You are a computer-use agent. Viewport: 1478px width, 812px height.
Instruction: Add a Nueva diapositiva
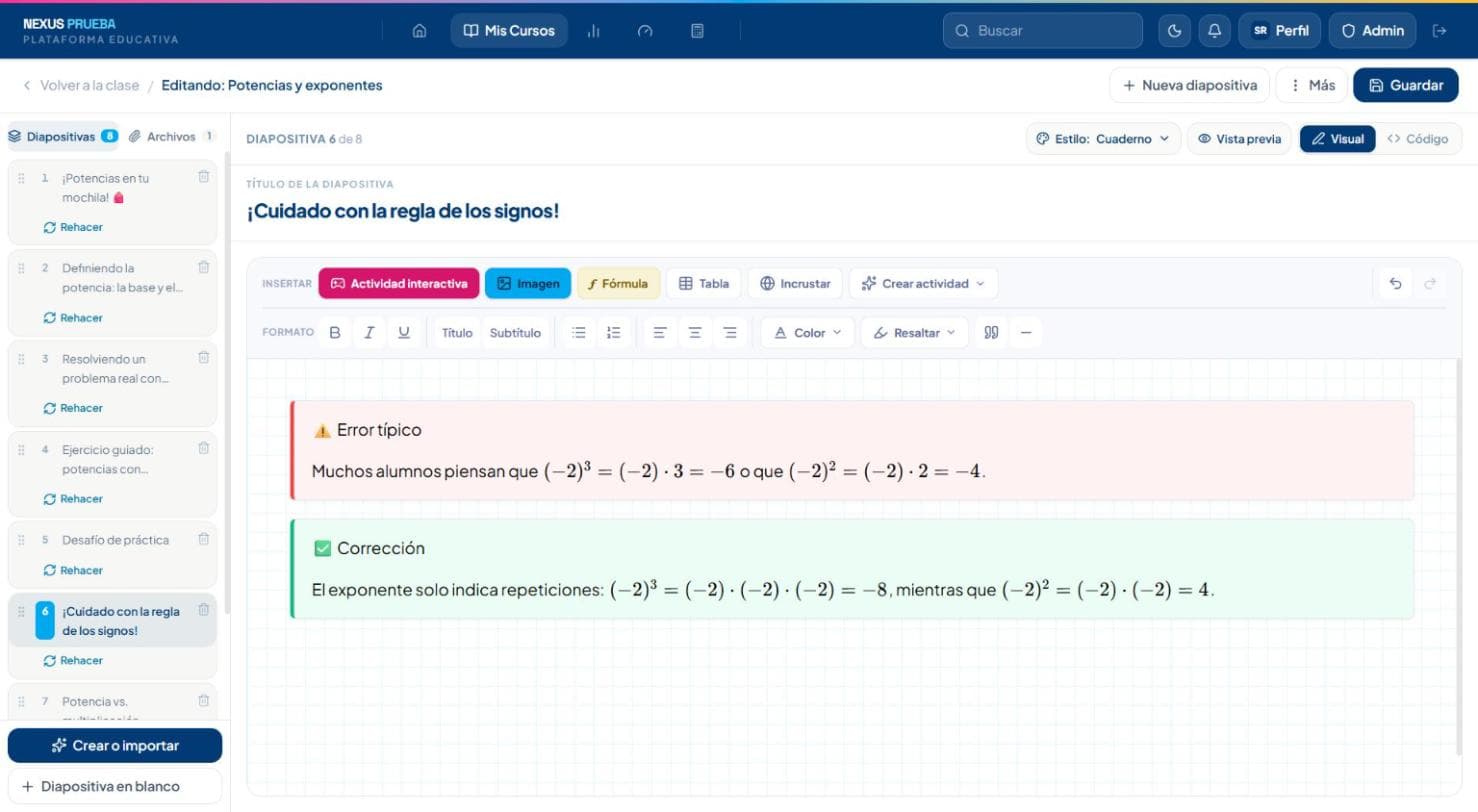pyautogui.click(x=1190, y=85)
